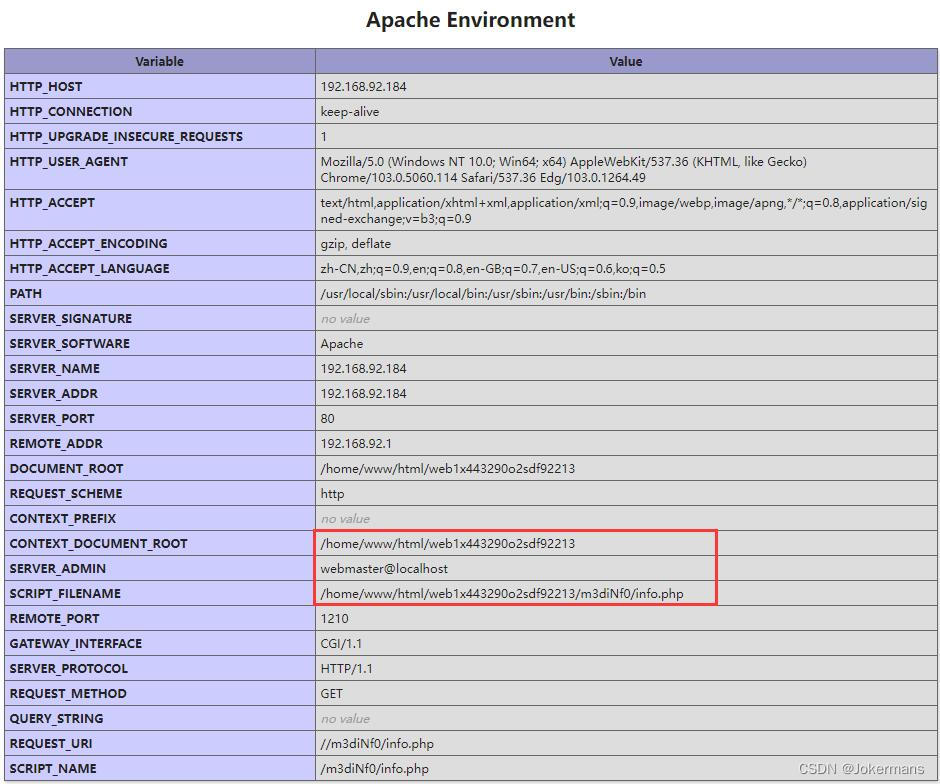Click the REMOTE_PORT variable name
The width and height of the screenshot is (940, 784).
[x=55, y=619]
